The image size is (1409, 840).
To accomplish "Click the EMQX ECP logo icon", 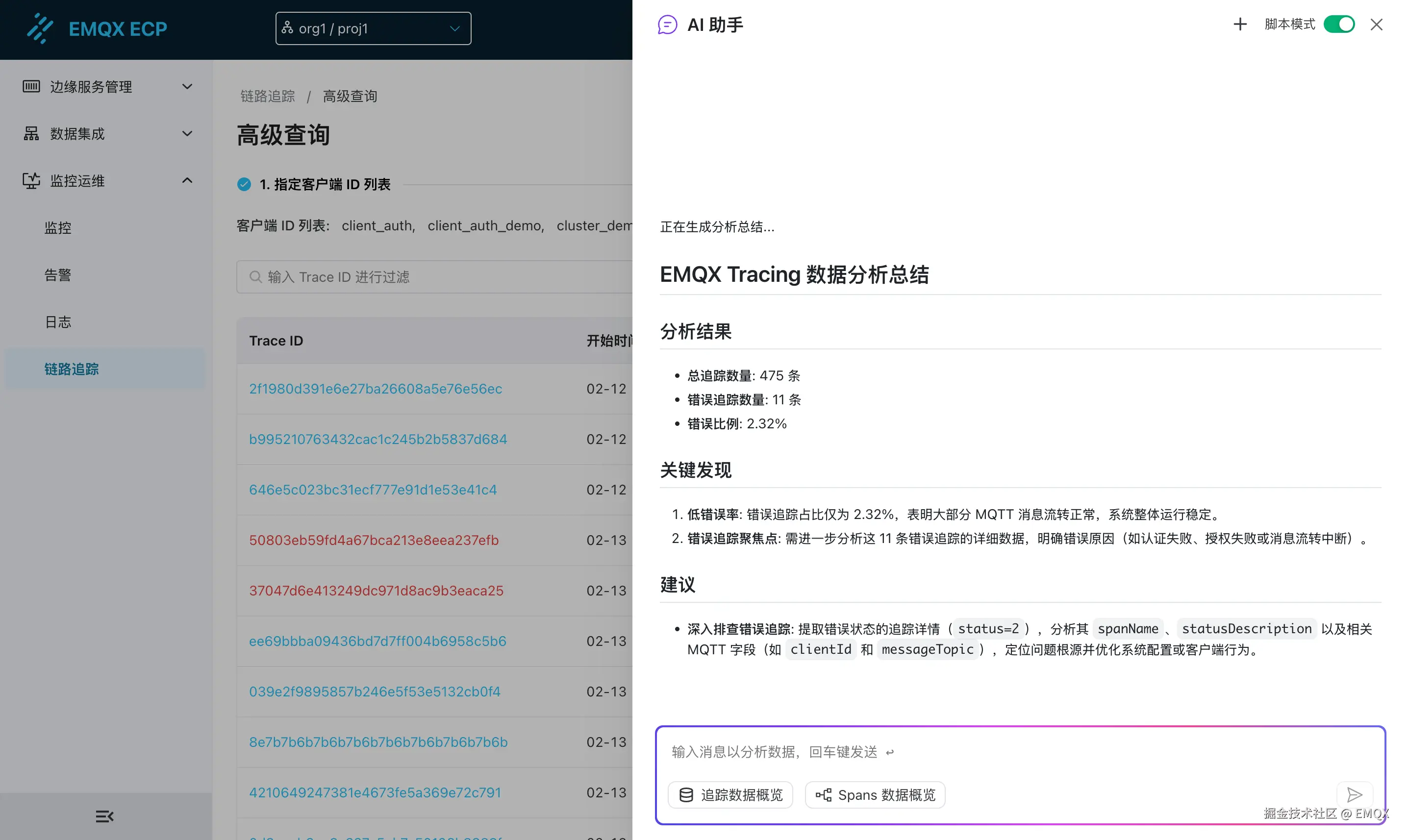I will click(40, 28).
